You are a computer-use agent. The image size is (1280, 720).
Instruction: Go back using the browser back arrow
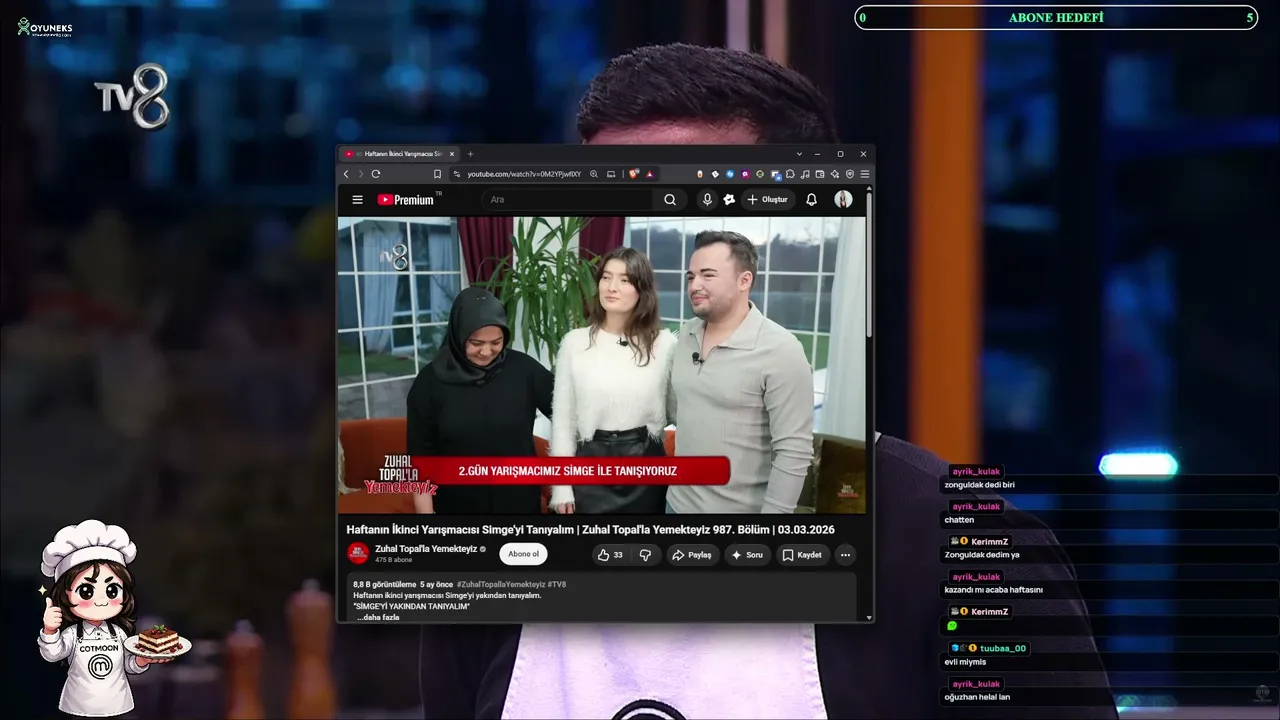pos(346,174)
